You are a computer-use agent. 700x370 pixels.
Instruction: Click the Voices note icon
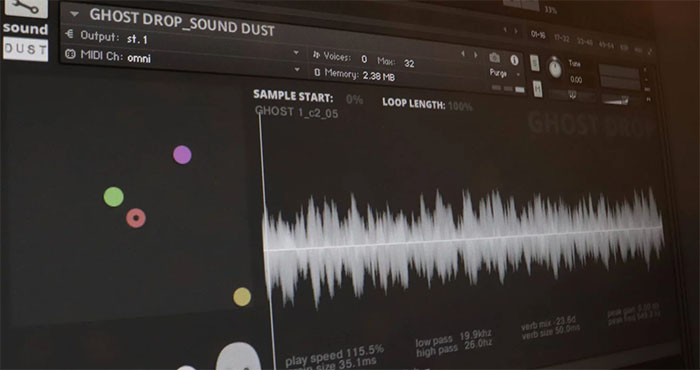(317, 55)
